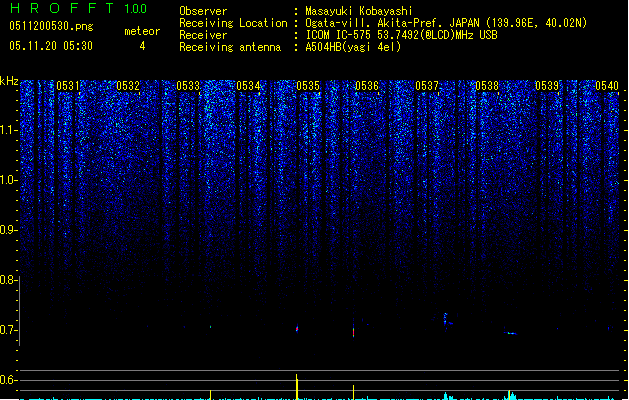Click the 0532 time marker

(128, 86)
